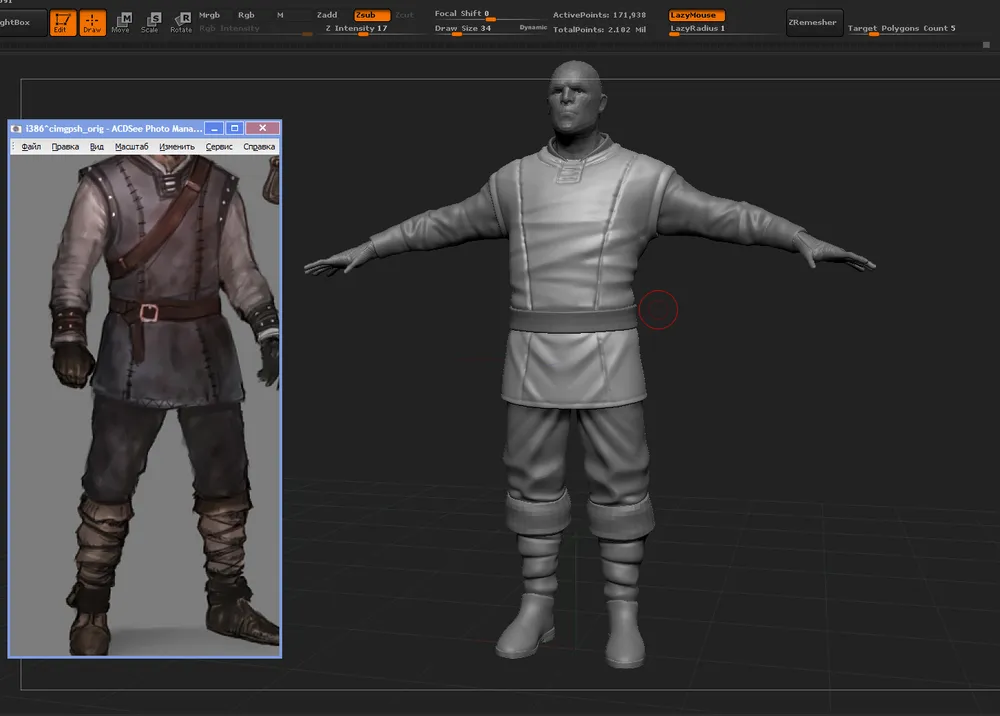The height and width of the screenshot is (716, 1000).
Task: Enable Zadd sculpt mode
Action: pos(327,15)
